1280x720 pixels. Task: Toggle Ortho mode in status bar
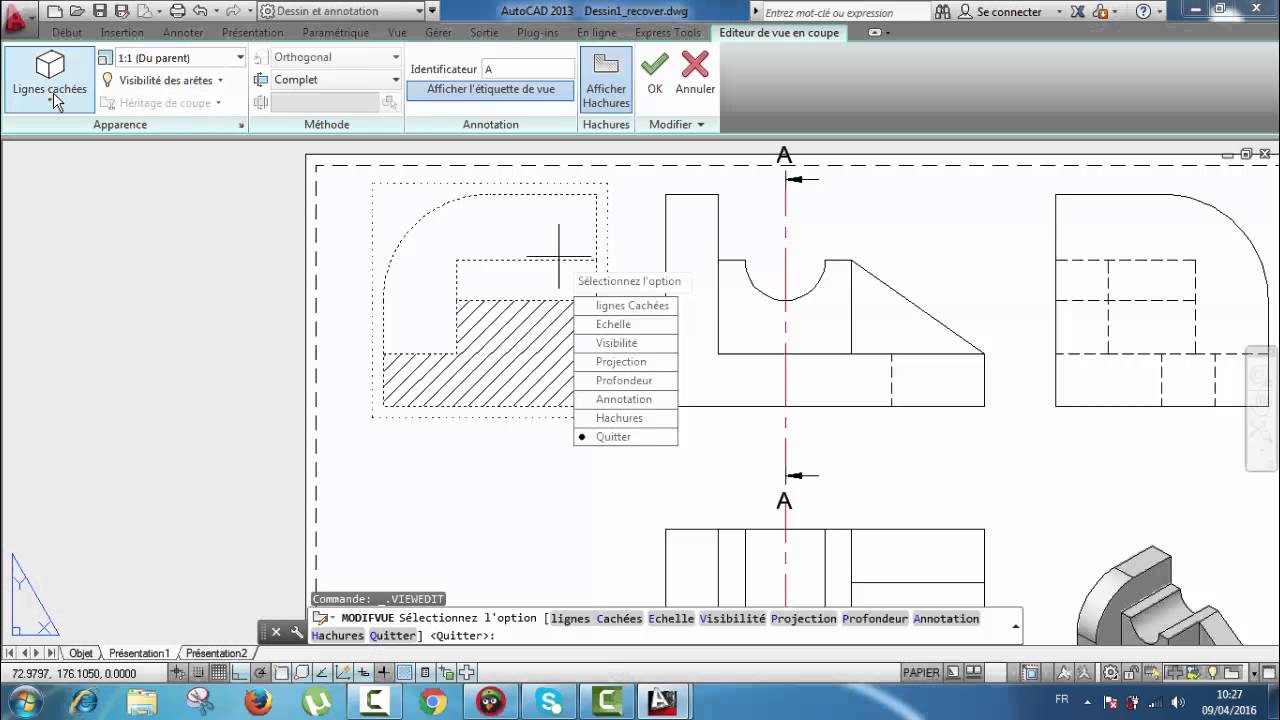click(240, 673)
